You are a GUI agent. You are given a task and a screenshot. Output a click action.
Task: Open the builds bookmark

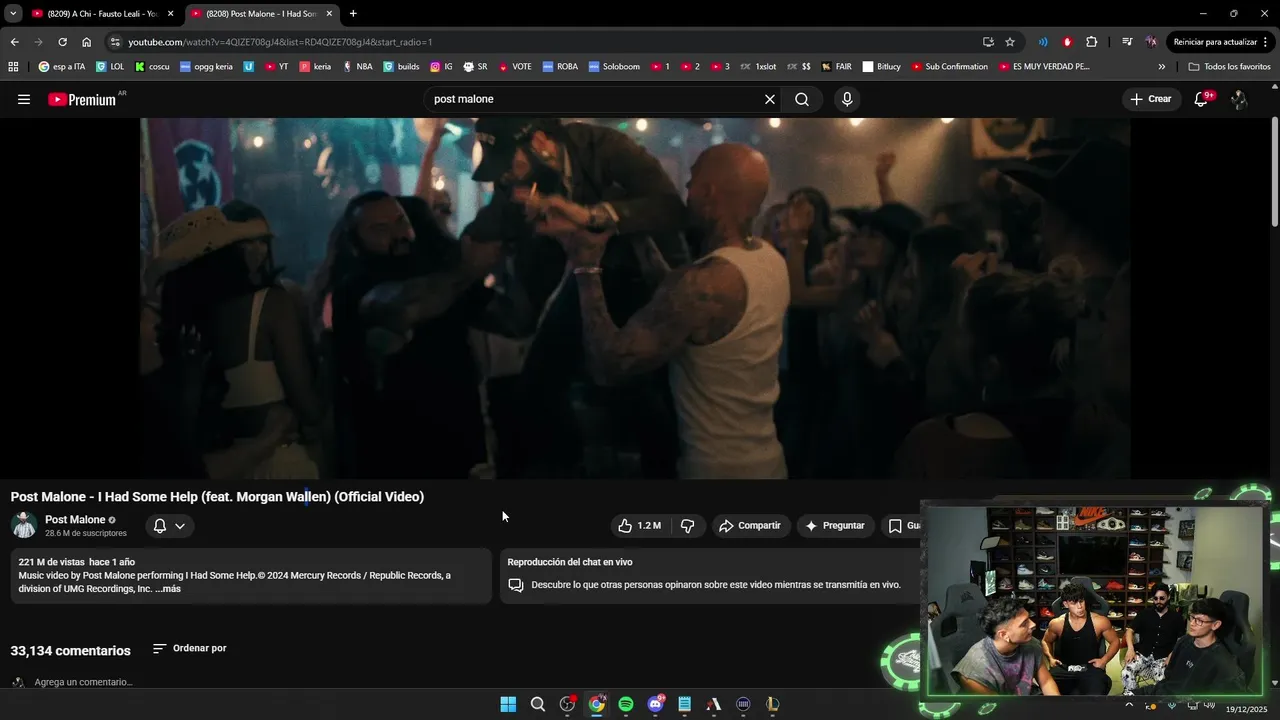coord(401,67)
